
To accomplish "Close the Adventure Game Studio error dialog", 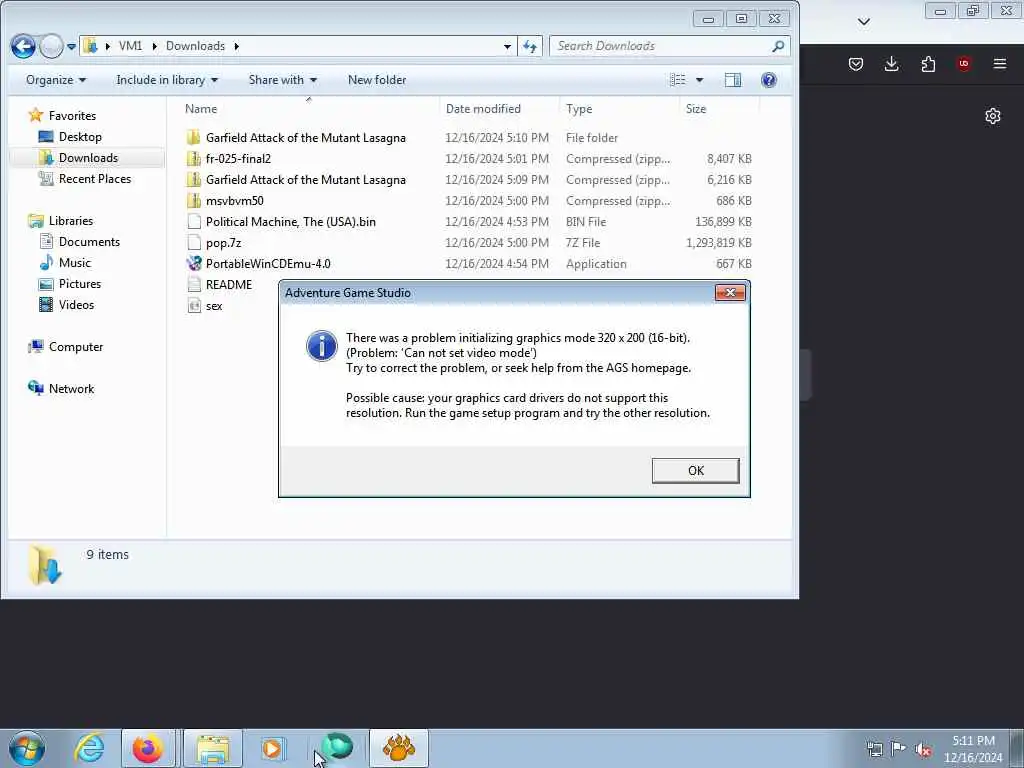I will point(730,293).
